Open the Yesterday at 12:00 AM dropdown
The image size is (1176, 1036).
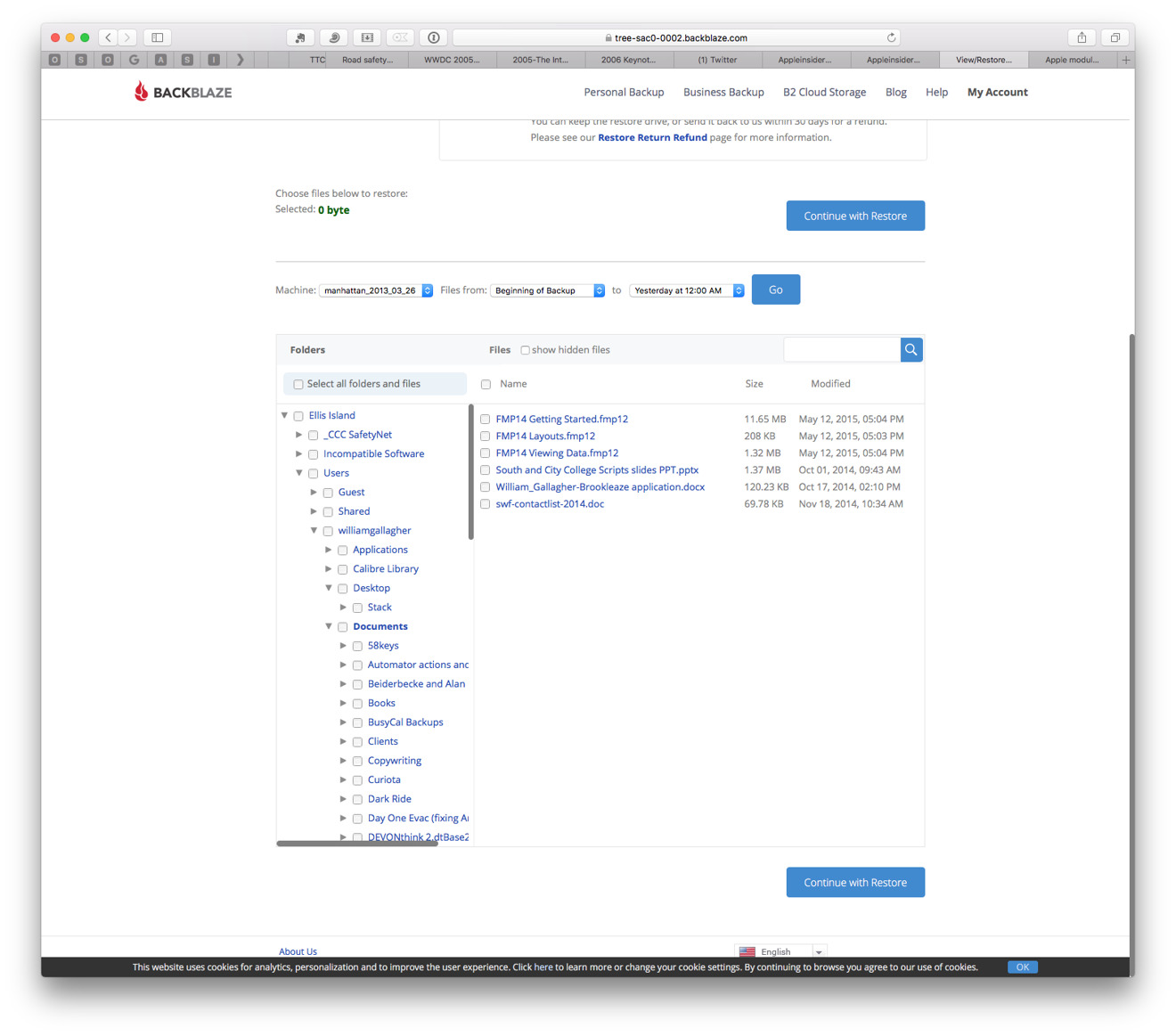(687, 290)
